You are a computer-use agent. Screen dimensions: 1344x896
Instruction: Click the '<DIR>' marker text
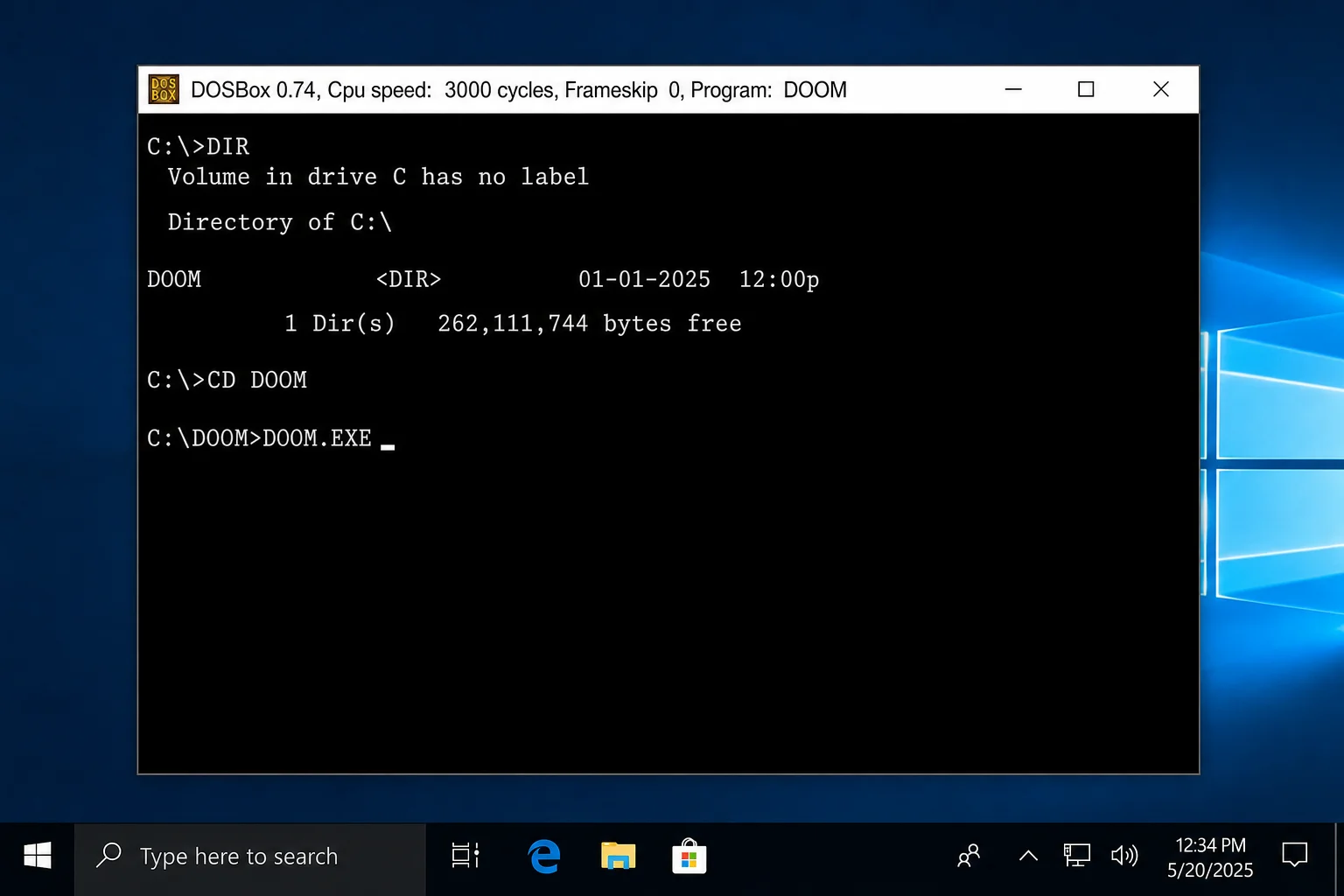[409, 279]
